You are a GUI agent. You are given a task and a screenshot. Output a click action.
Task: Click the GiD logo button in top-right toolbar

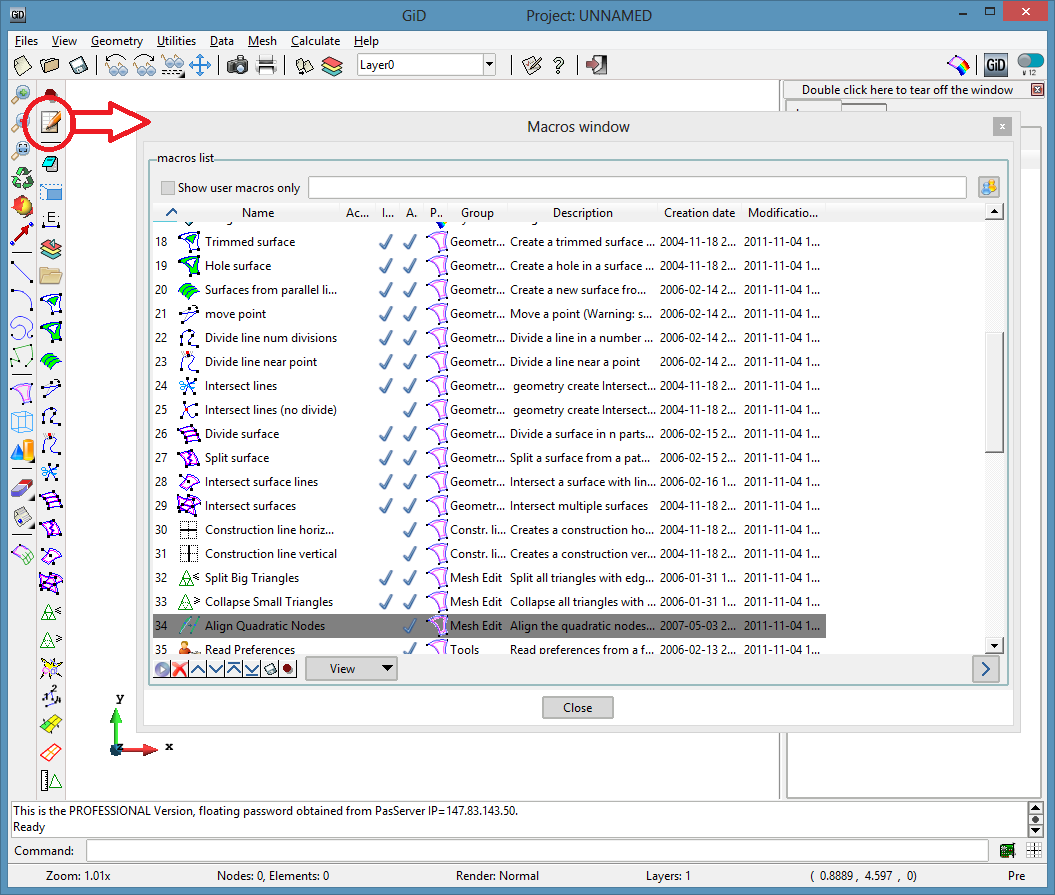pyautogui.click(x=995, y=65)
